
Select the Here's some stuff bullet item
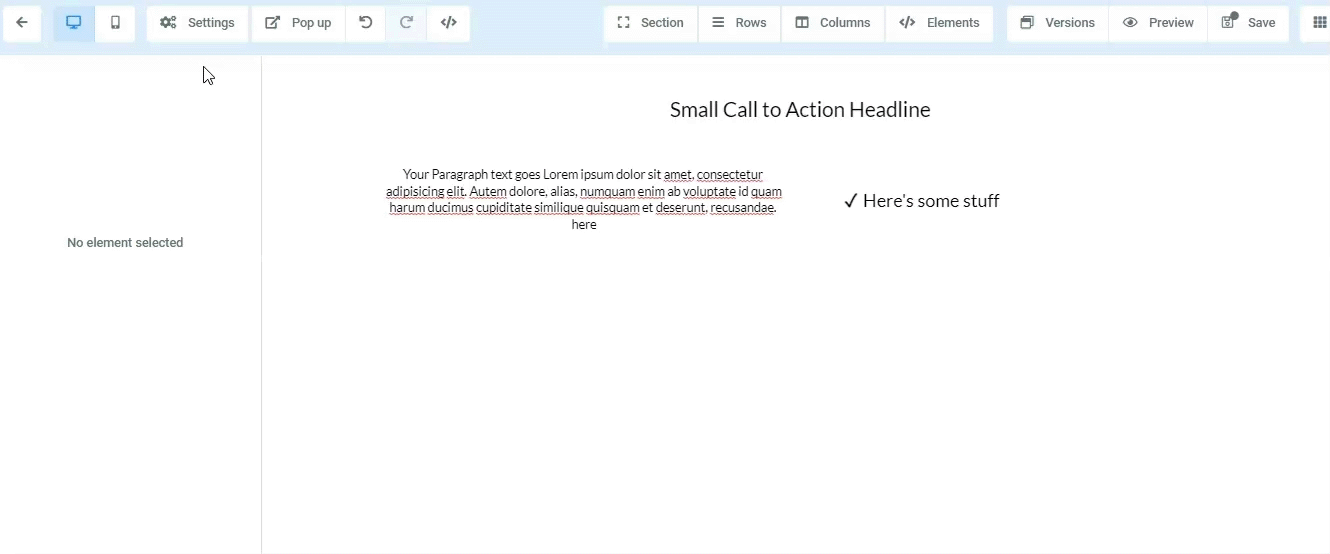click(x=921, y=201)
